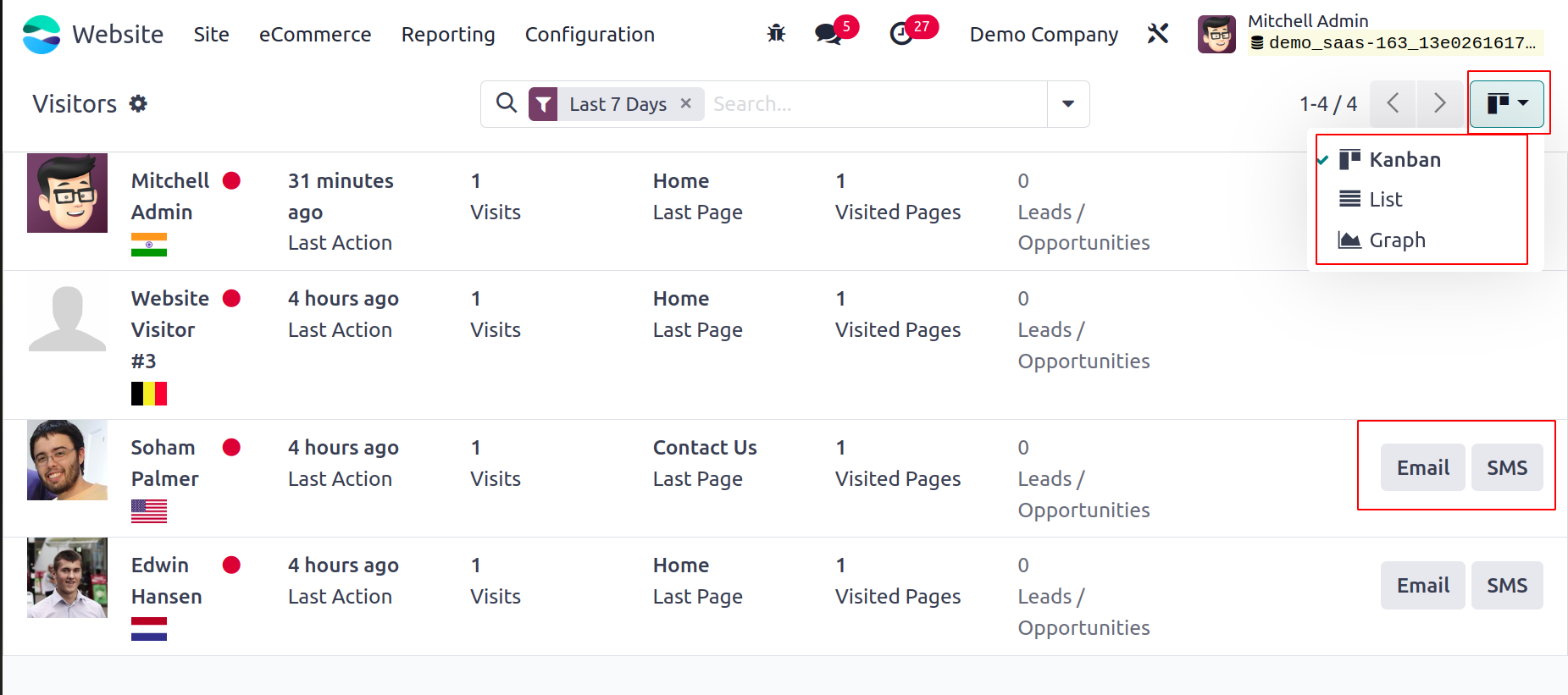
Task: Go to the previous page arrow
Action: [1393, 103]
